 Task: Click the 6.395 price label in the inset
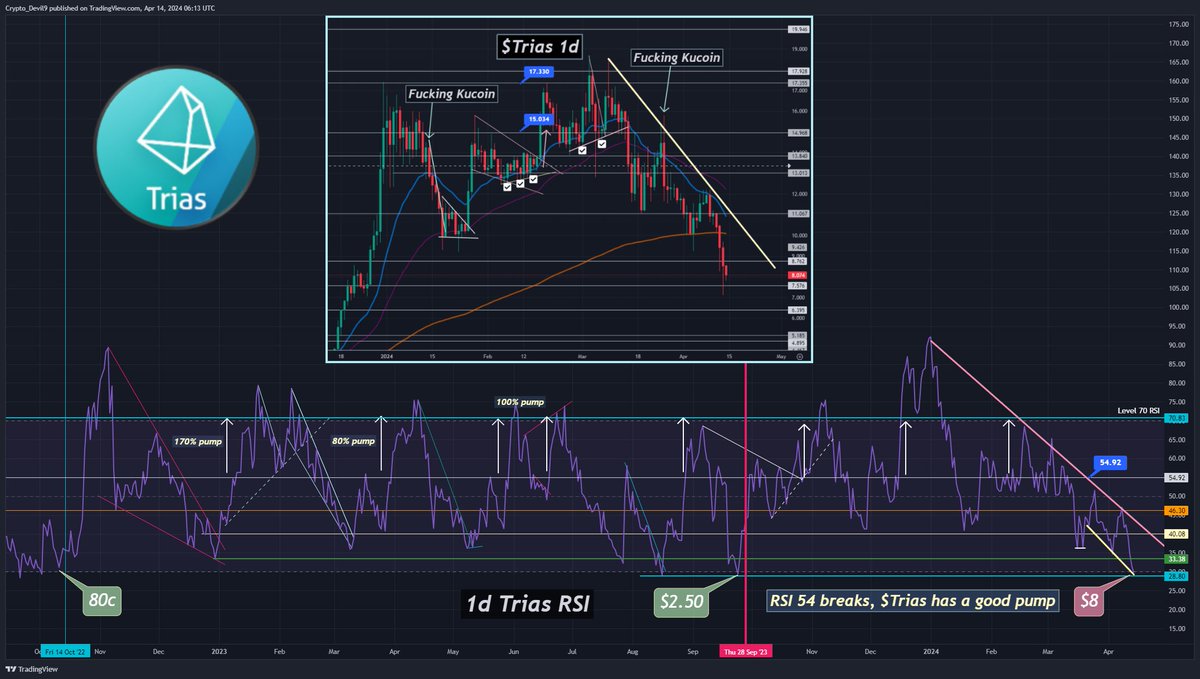[x=798, y=310]
